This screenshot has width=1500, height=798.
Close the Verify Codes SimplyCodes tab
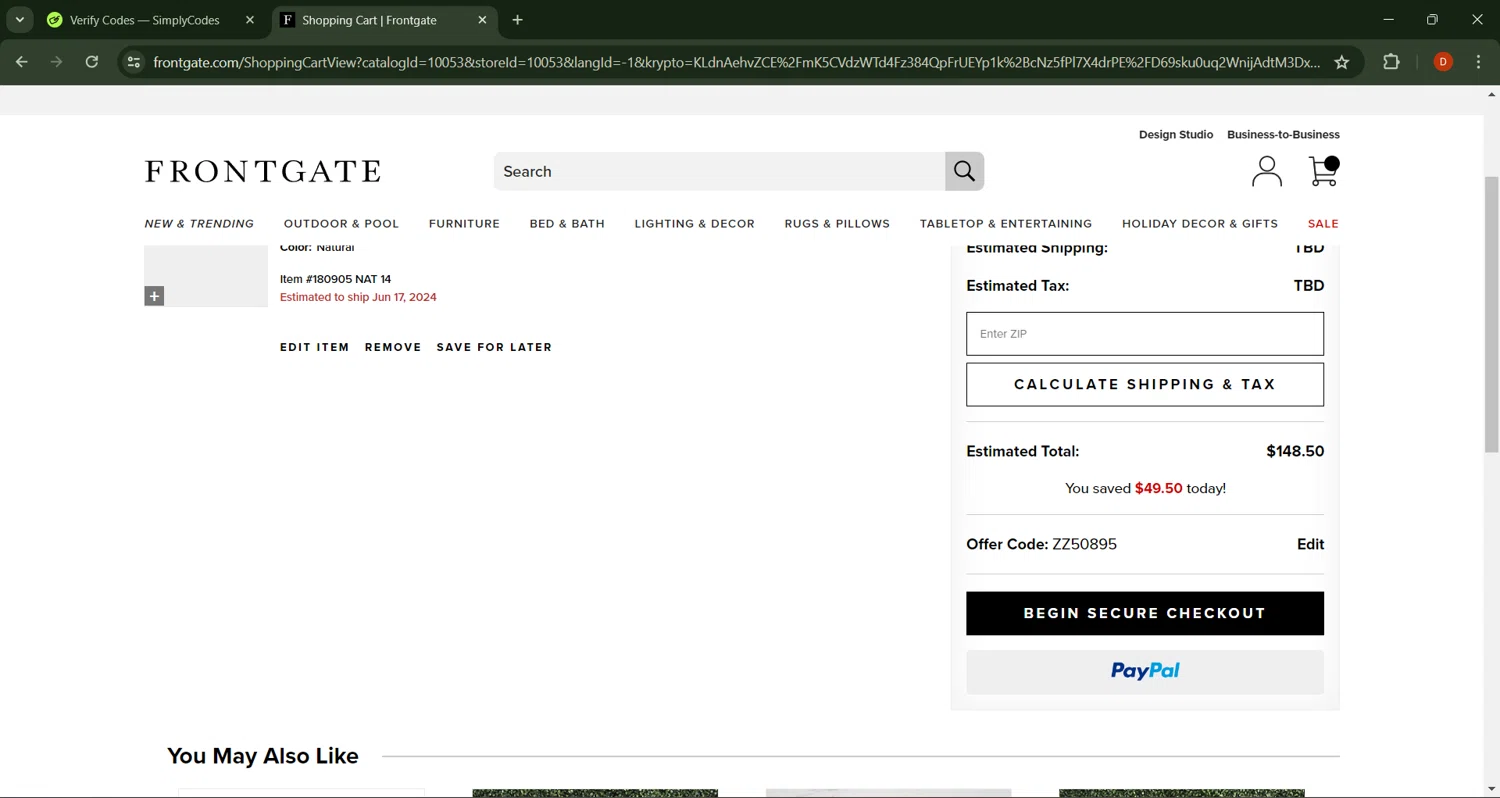(x=250, y=20)
